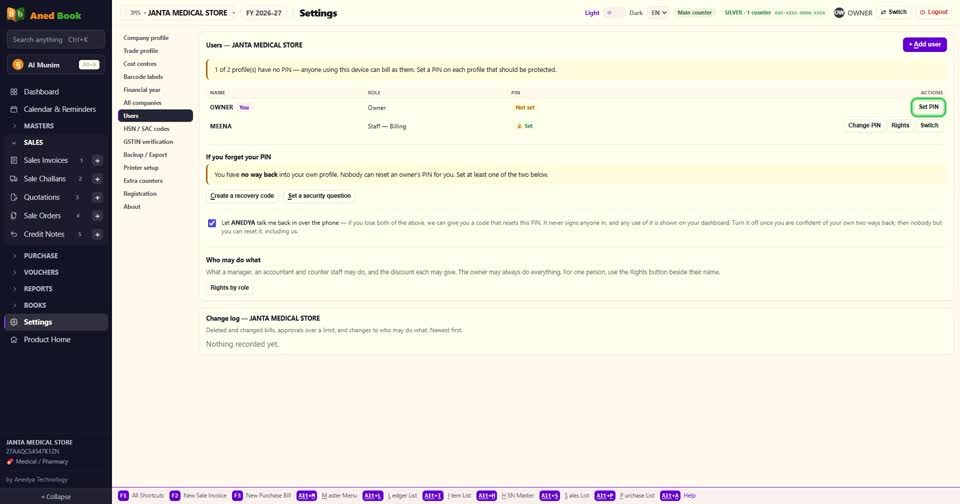The height and width of the screenshot is (504, 960).
Task: Click the Calendar & Reminders calendar icon
Action: tap(13, 109)
